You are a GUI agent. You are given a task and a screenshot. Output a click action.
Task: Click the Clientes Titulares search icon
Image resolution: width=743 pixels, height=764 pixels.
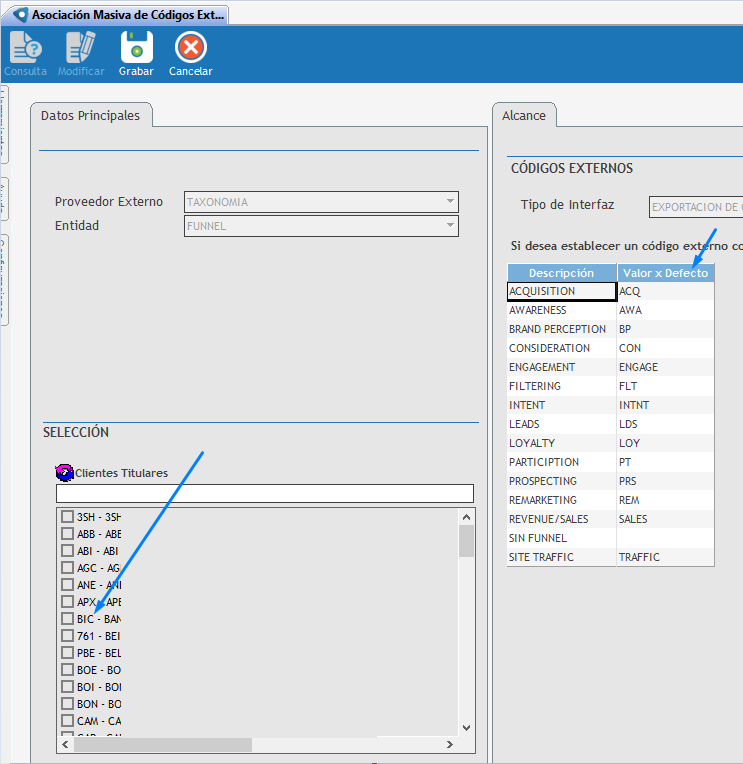[65, 473]
